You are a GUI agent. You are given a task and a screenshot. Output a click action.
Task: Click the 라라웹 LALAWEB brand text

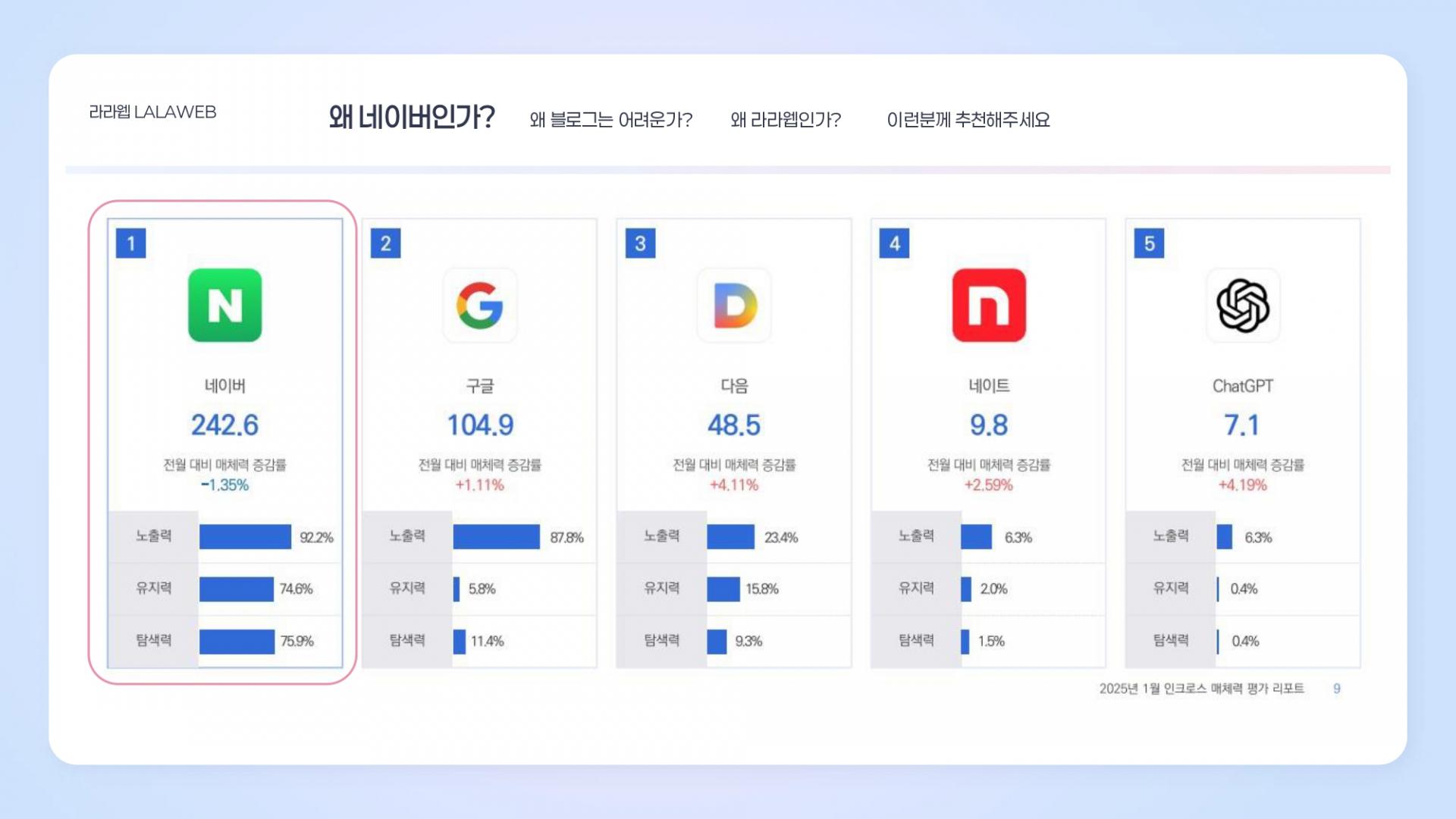point(152,112)
